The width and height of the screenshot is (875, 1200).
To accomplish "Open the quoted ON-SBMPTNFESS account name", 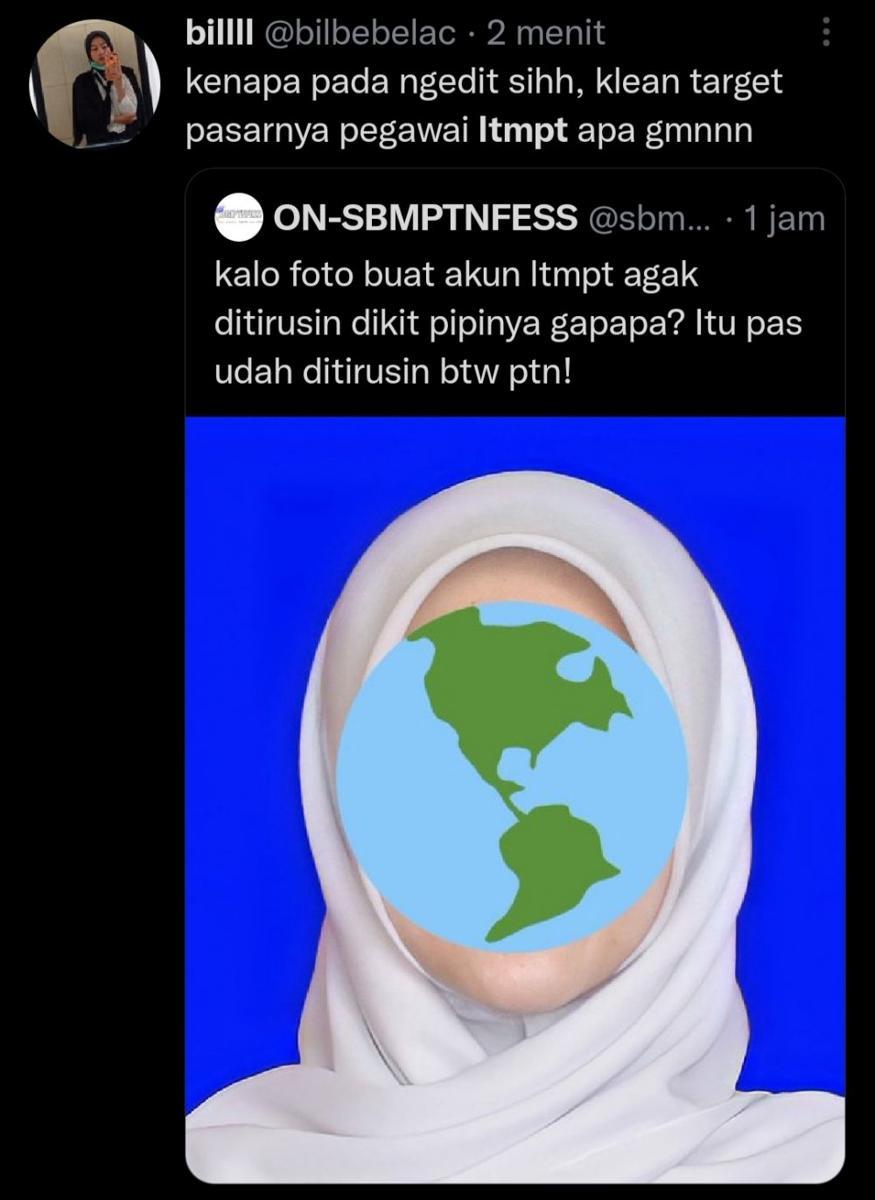I will pos(424,219).
